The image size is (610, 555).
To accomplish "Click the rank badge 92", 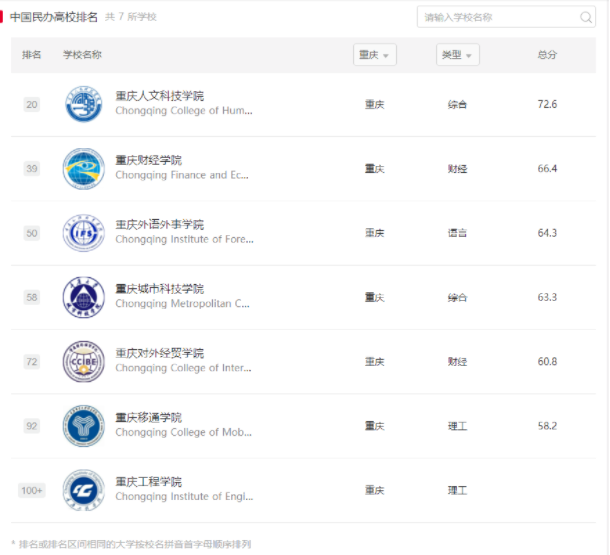I will pos(32,426).
